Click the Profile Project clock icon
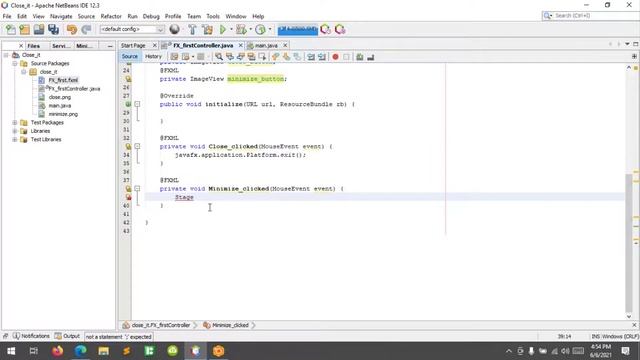640x360 pixels. click(x=260, y=29)
